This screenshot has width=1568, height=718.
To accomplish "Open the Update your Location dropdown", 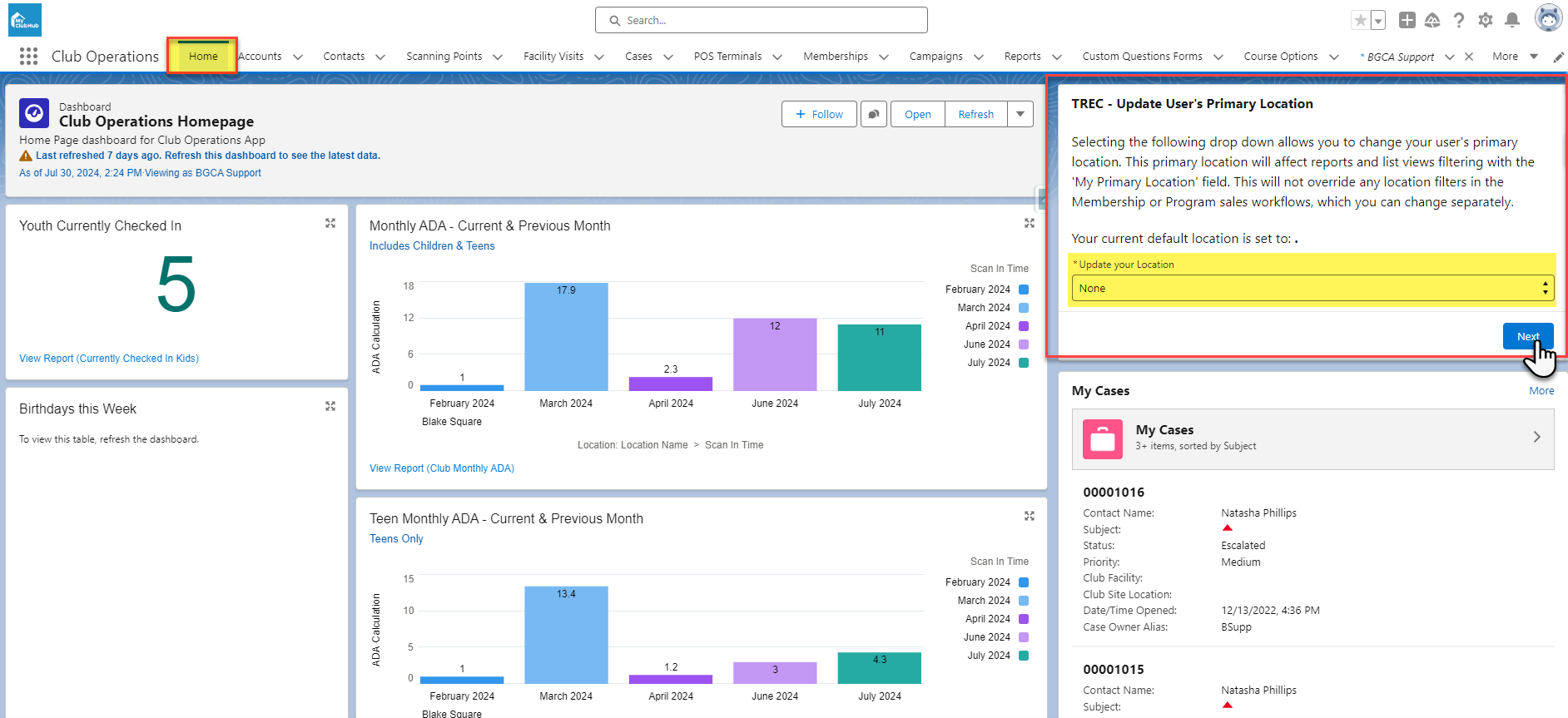I will click(x=1312, y=288).
